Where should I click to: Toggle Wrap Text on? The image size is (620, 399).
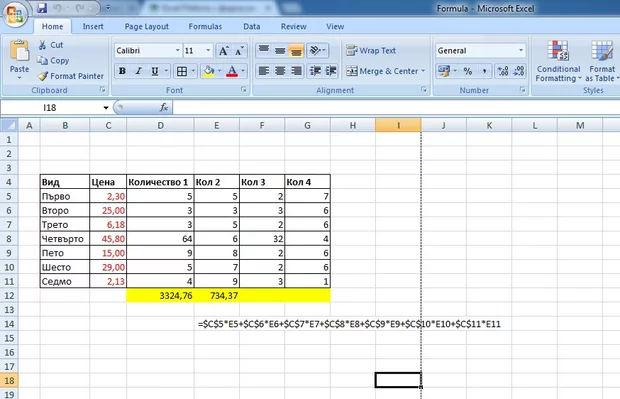click(371, 51)
